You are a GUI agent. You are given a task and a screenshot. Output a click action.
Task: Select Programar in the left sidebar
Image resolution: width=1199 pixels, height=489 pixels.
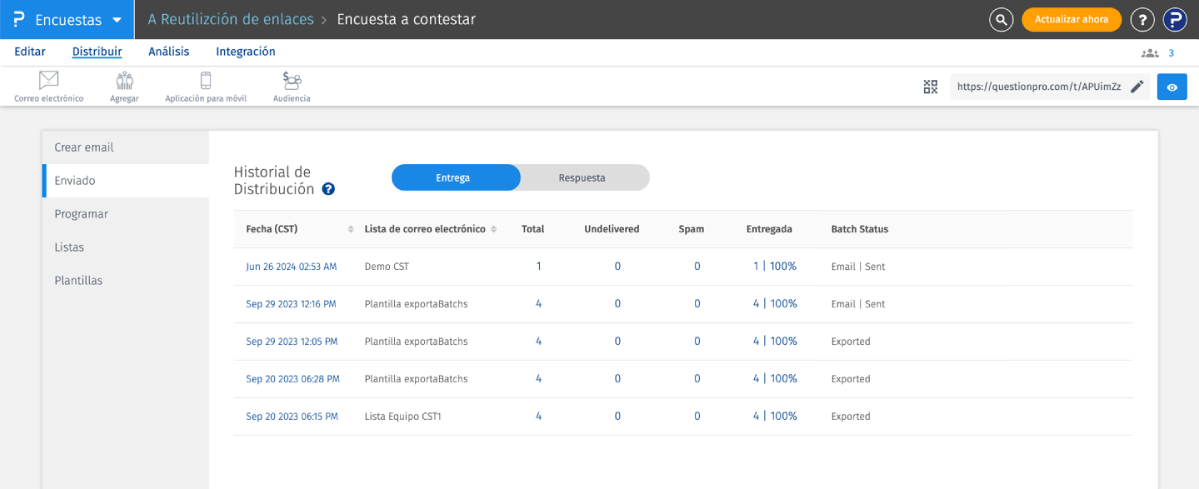click(x=81, y=214)
